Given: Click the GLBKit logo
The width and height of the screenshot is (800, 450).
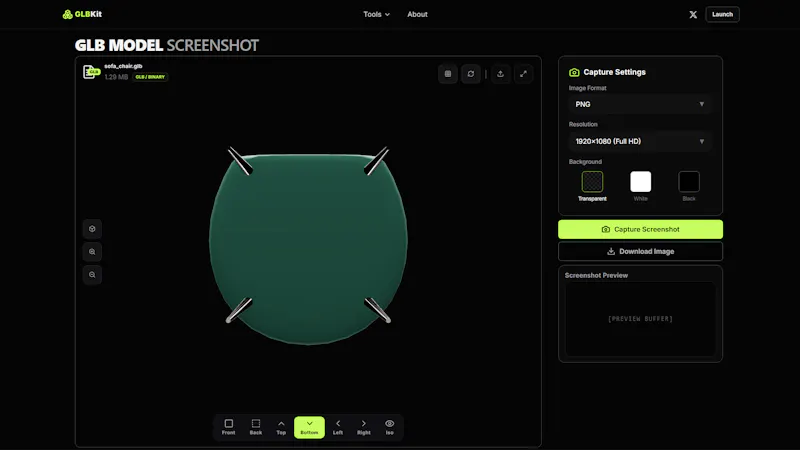Looking at the screenshot, I should point(82,14).
